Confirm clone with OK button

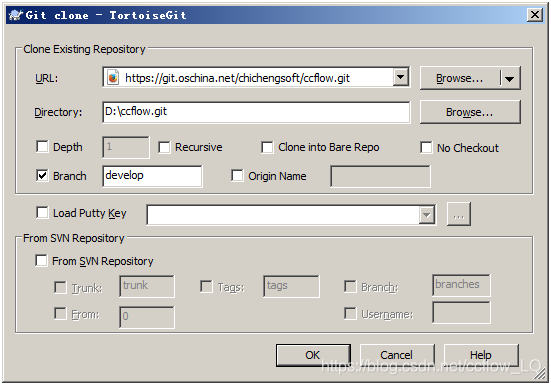(x=313, y=355)
